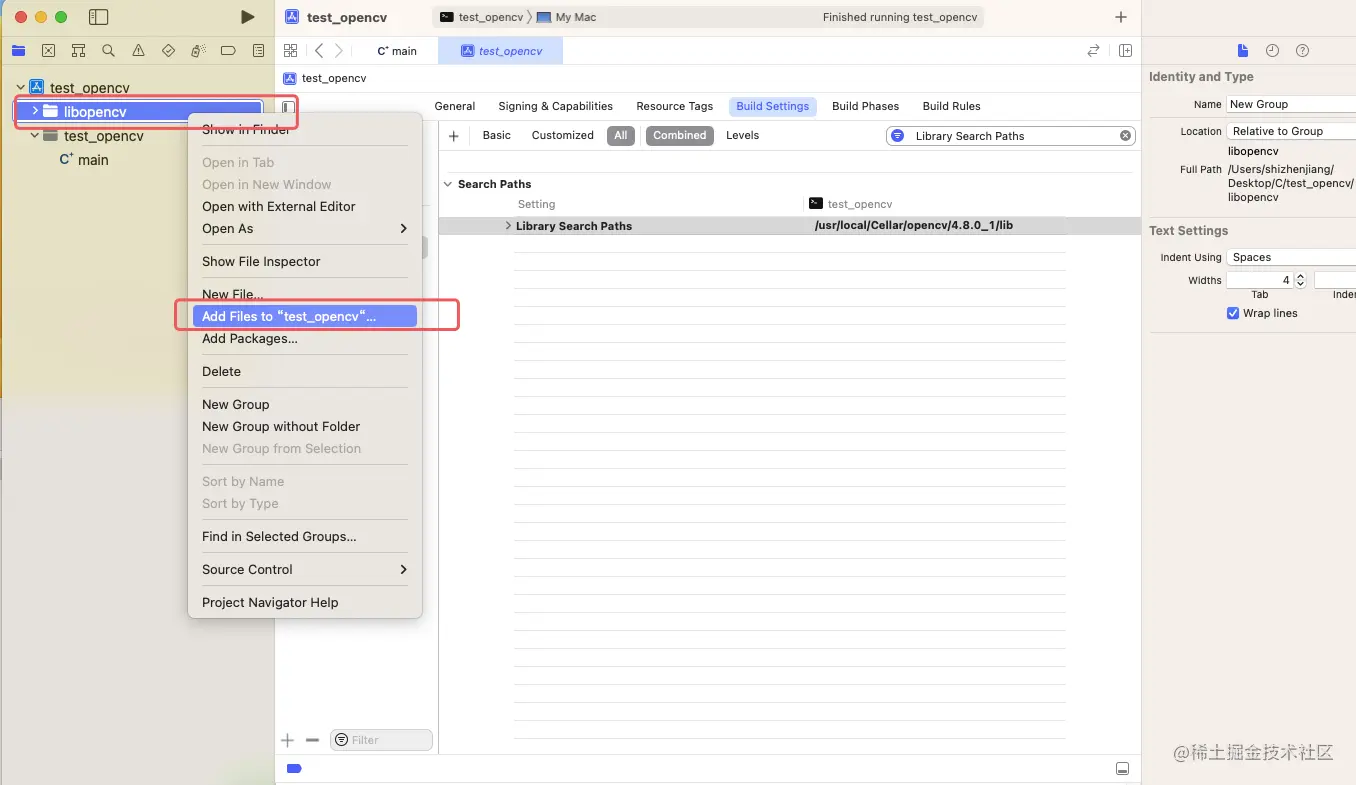Image resolution: width=1356 pixels, height=785 pixels.
Task: Open the Source Control submenu
Action: point(305,570)
